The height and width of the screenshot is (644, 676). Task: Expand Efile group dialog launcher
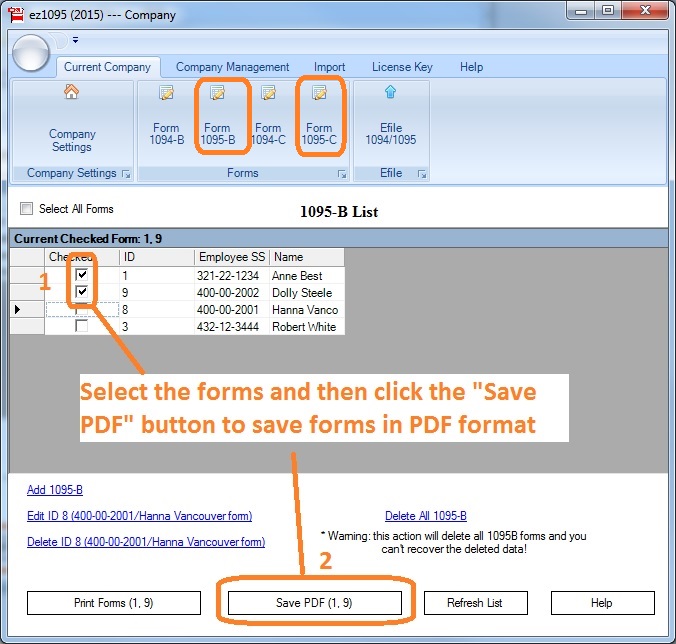point(422,174)
